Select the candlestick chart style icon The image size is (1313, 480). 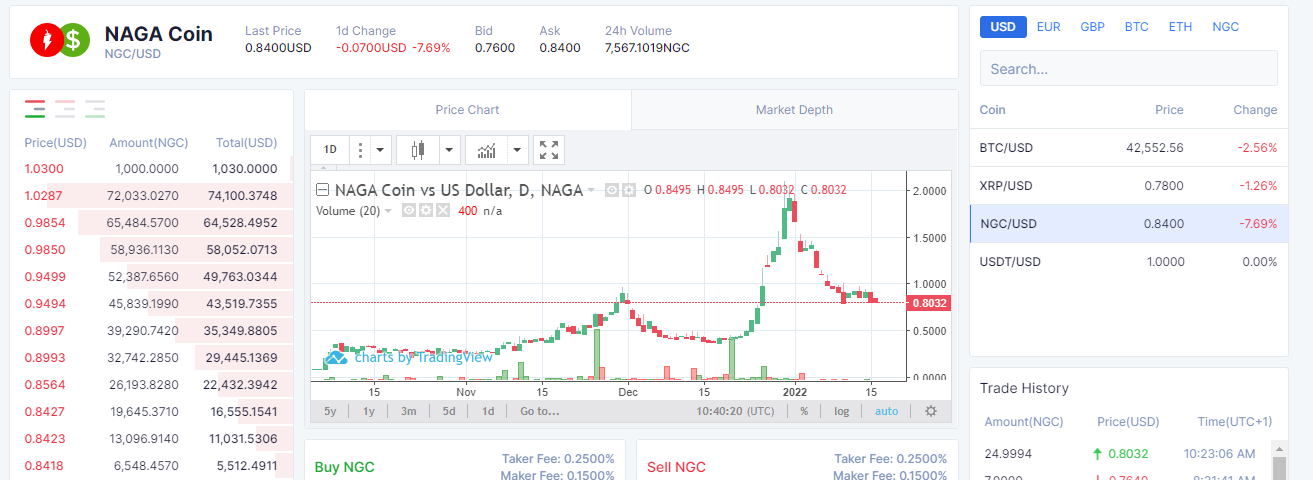[x=417, y=150]
